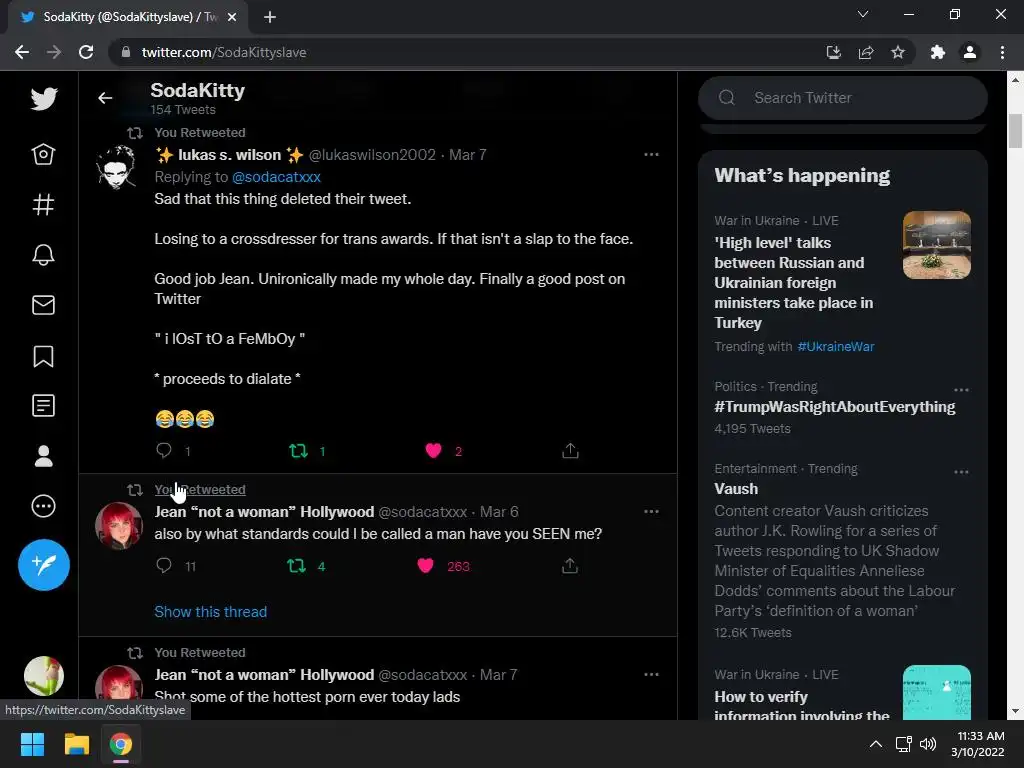Share the Mar 6 Jean tweet

point(569,566)
